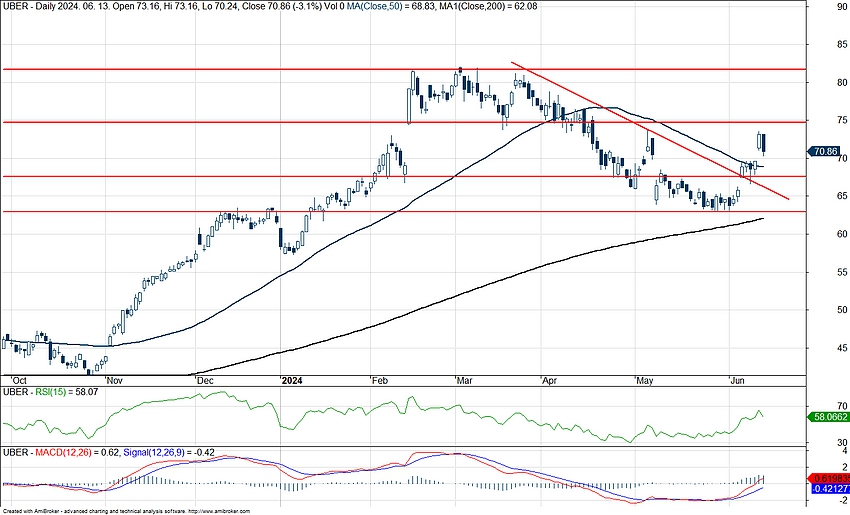The image size is (850, 515).
Task: Click the 75 price axis label
Action: pyautogui.click(x=842, y=120)
